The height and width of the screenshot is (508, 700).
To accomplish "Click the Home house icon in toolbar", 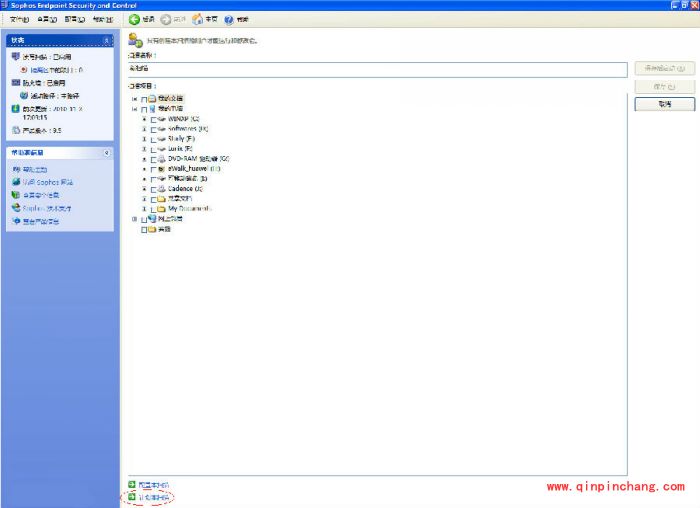I will tap(197, 19).
